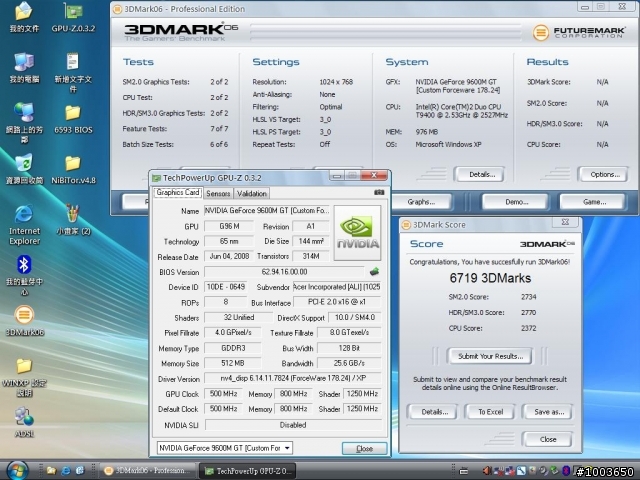Open the 6593 BIOS folder icon
640x480 pixels.
(x=73, y=119)
